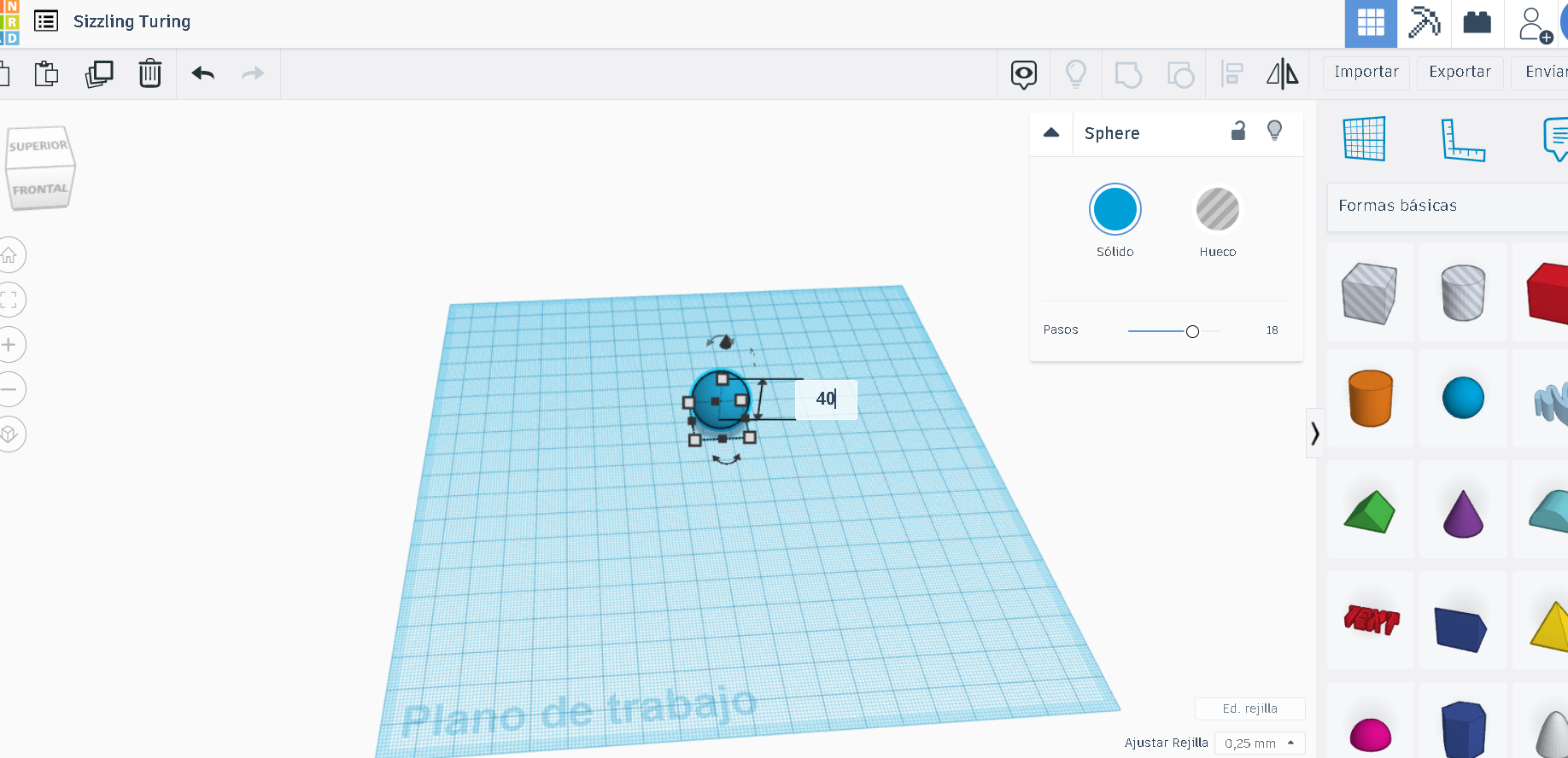Delete selection with the trash icon
This screenshot has height=758, width=1568.
point(150,73)
